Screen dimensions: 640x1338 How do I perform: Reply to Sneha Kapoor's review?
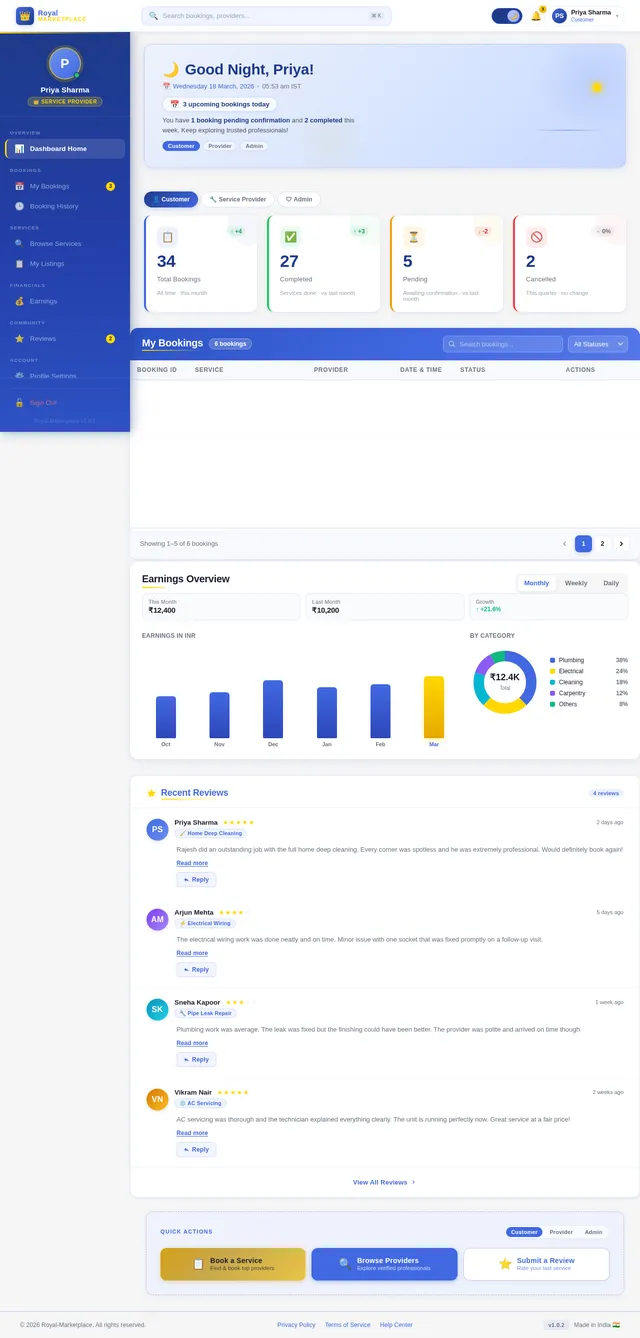click(x=196, y=1059)
